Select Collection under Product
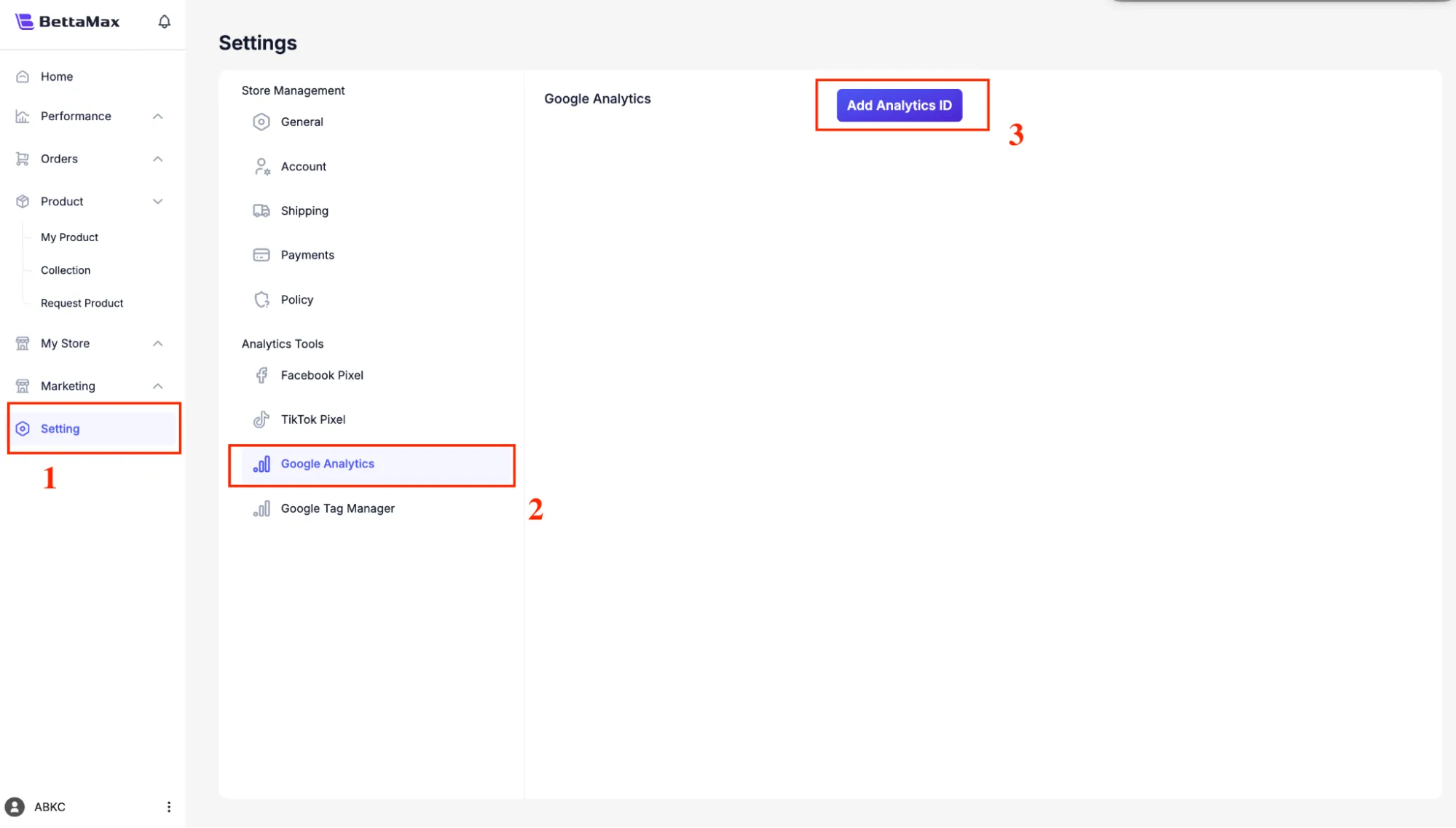The width and height of the screenshot is (1456, 828). pyautogui.click(x=66, y=270)
